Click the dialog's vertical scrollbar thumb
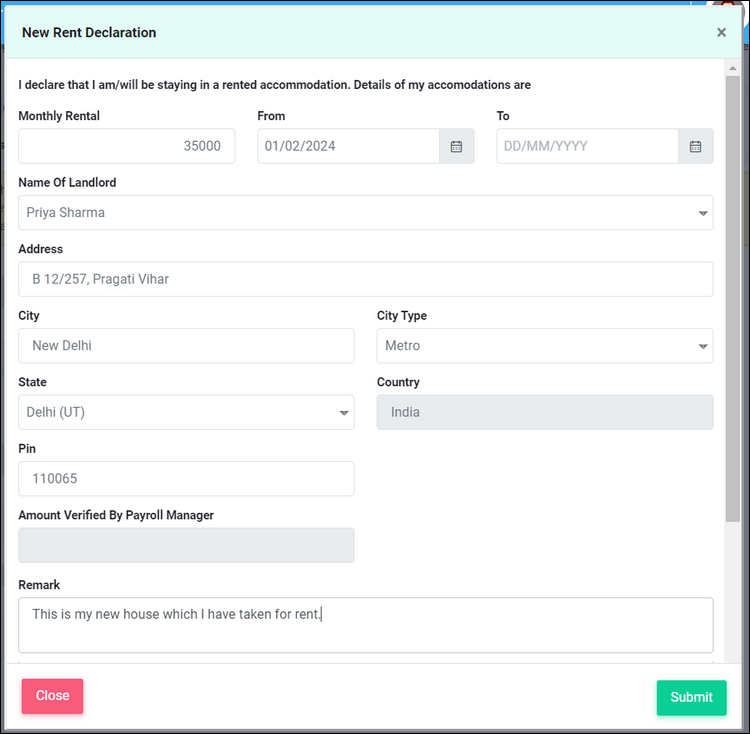The width and height of the screenshot is (750, 734). pos(732,299)
